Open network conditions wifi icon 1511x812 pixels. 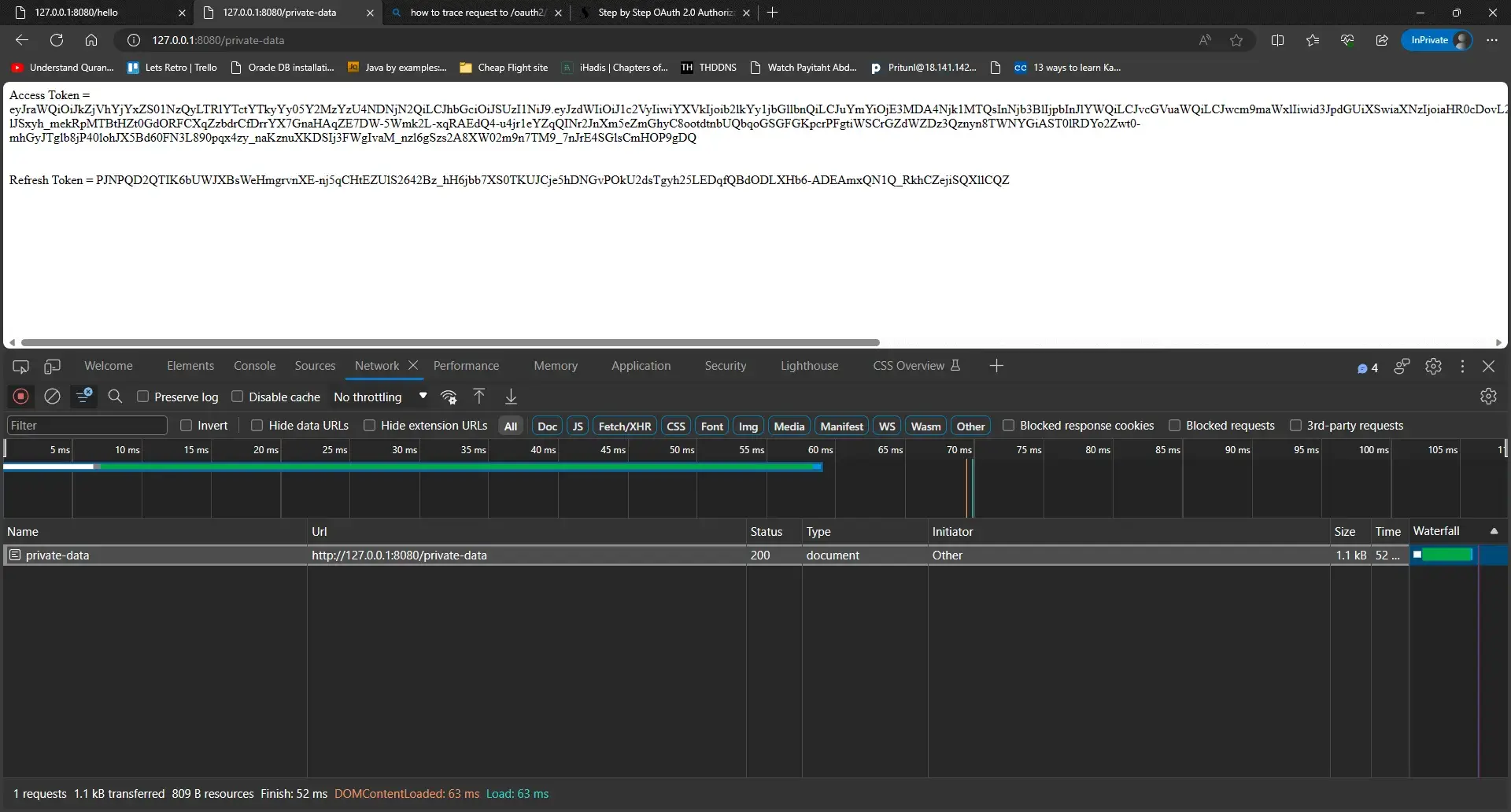pos(449,397)
